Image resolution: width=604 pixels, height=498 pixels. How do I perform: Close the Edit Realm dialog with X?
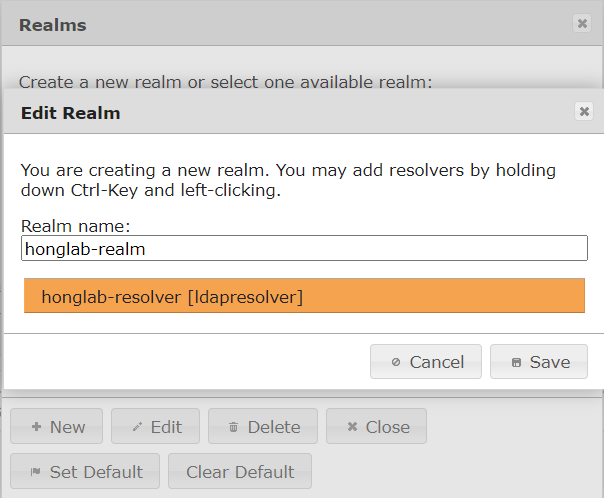(584, 111)
